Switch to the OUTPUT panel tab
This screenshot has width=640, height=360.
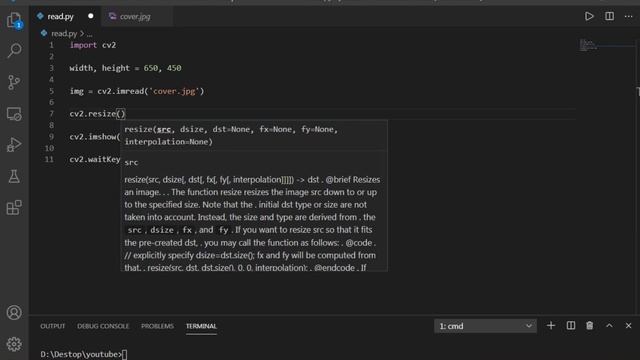(53, 326)
